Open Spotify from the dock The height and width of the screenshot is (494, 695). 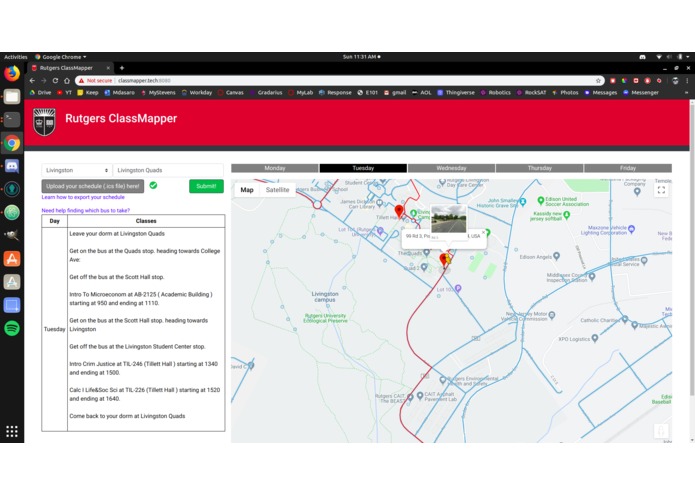tap(12, 328)
